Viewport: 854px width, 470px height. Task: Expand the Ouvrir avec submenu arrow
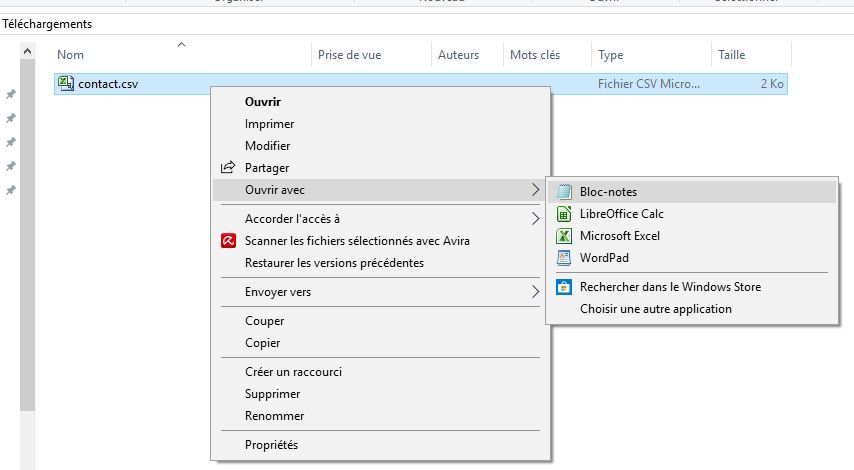[535, 190]
